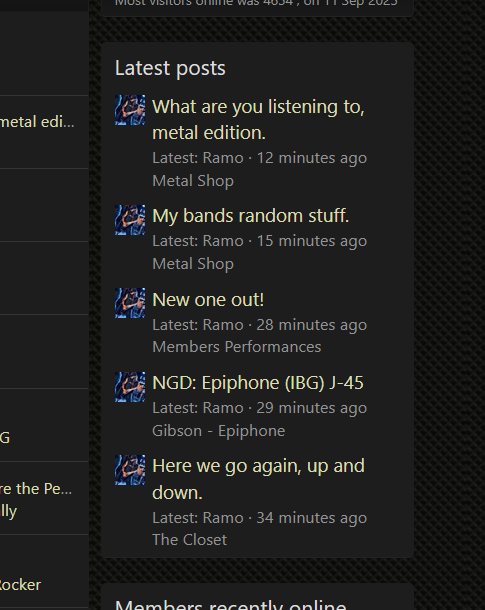Visit the Gibson - Epiphone forum
Viewport: 485px width, 610px height.
[219, 431]
